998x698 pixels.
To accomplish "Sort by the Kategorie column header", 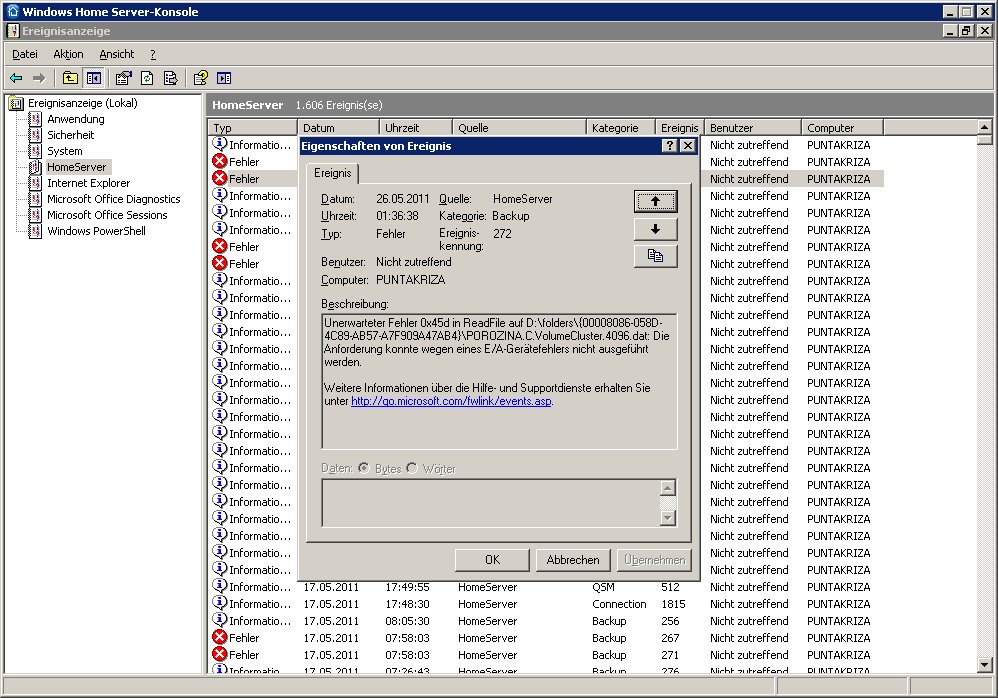I will (x=621, y=128).
